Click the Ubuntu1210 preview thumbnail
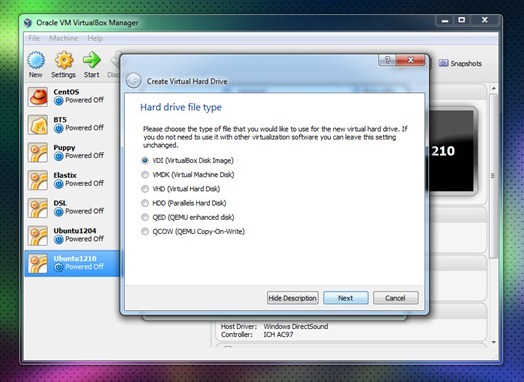 pos(452,151)
